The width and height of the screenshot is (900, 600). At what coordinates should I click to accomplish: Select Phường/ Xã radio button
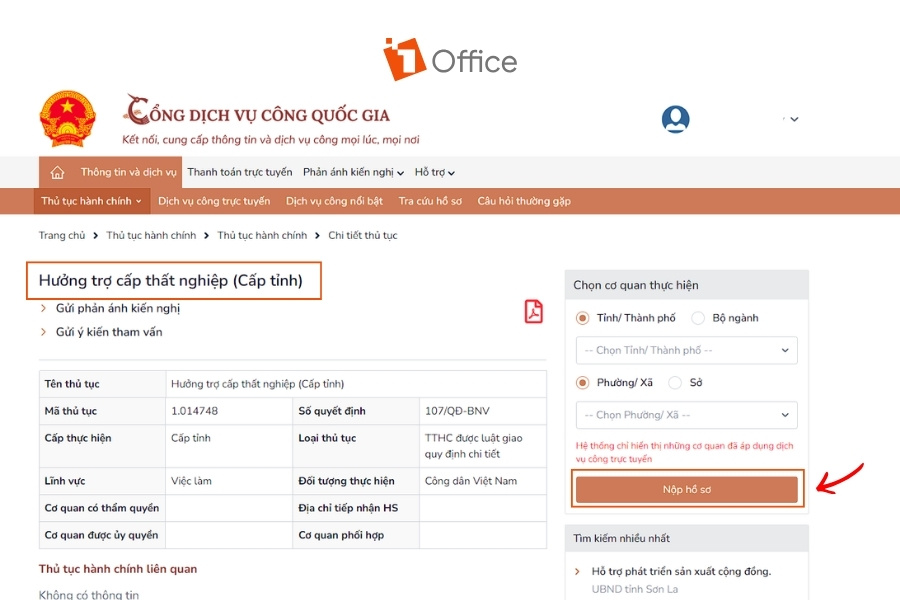(583, 382)
